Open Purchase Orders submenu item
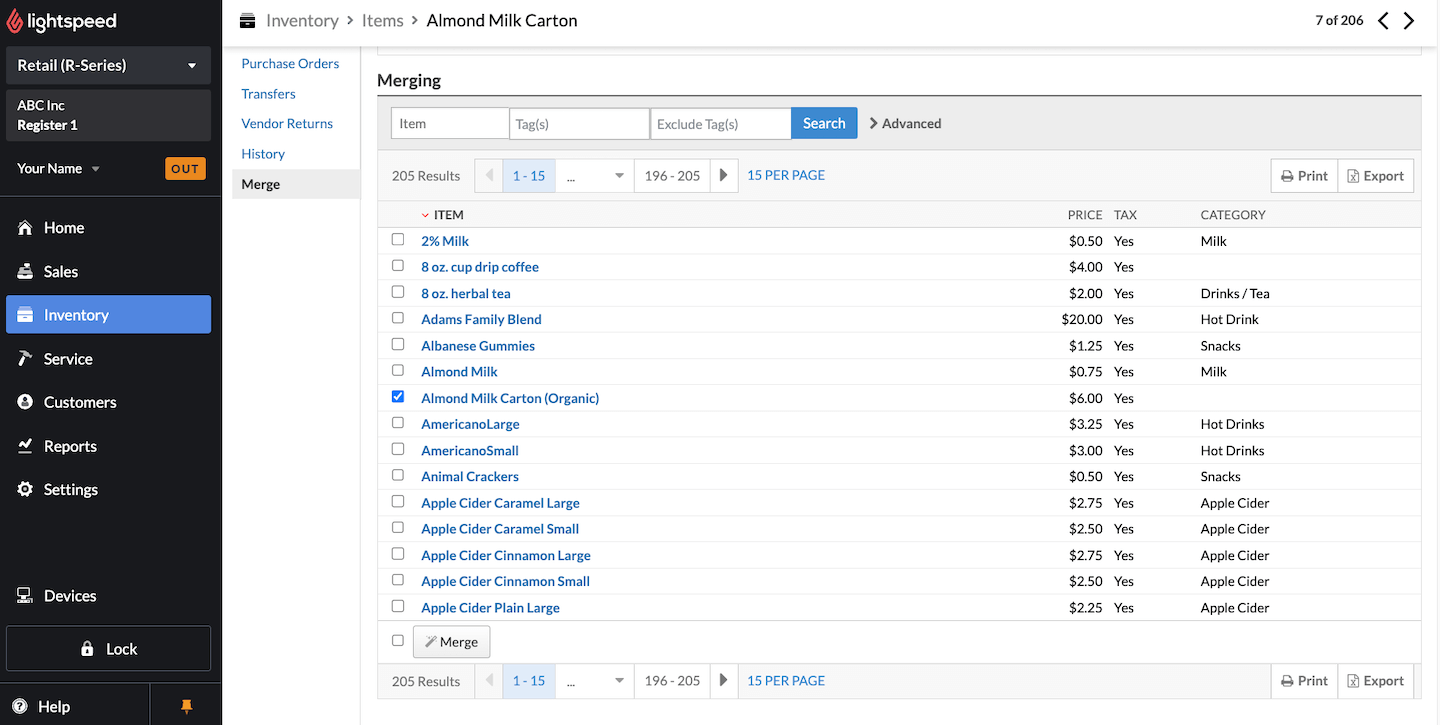 point(290,64)
